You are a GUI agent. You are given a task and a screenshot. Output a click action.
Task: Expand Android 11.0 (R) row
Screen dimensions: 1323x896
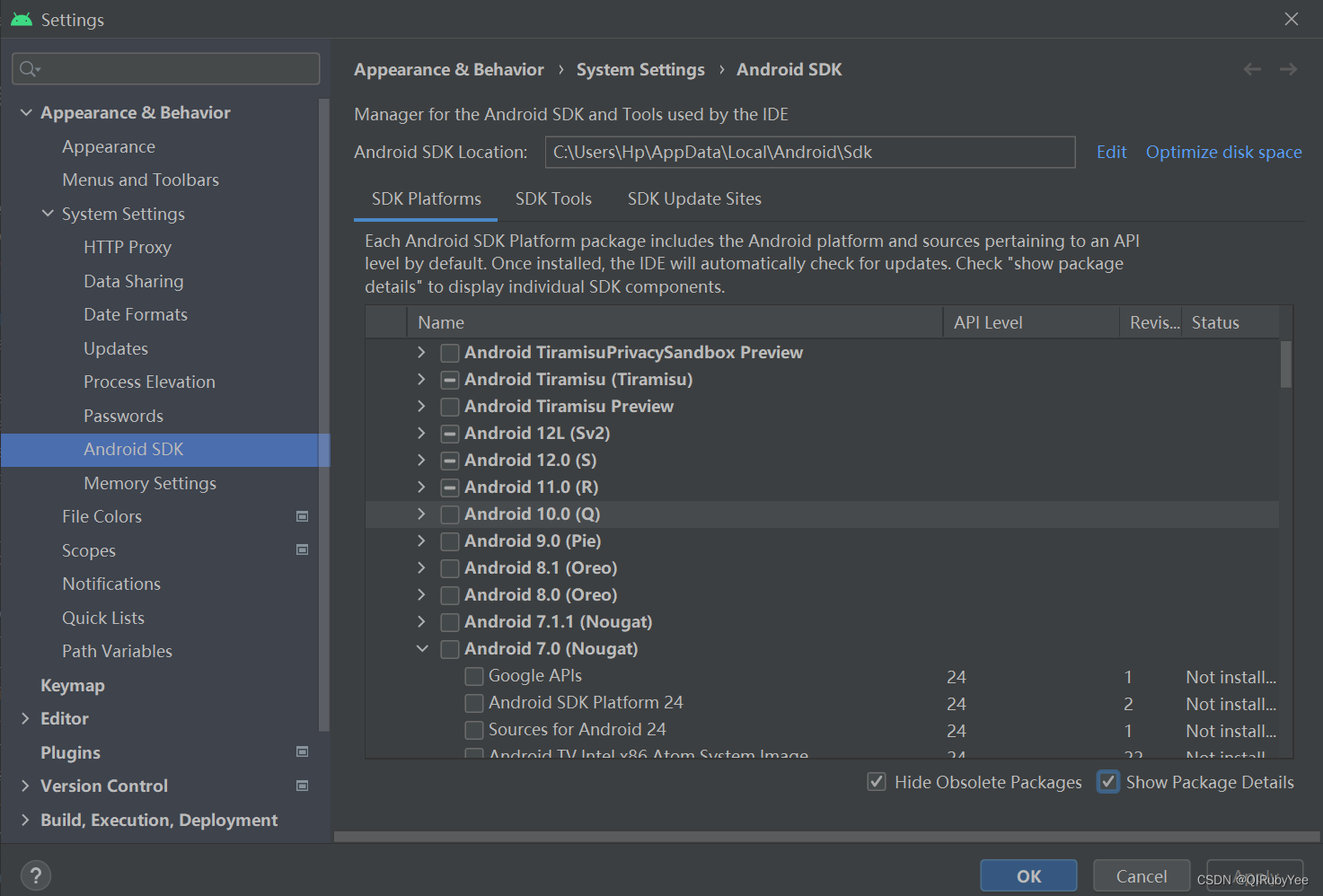point(421,488)
